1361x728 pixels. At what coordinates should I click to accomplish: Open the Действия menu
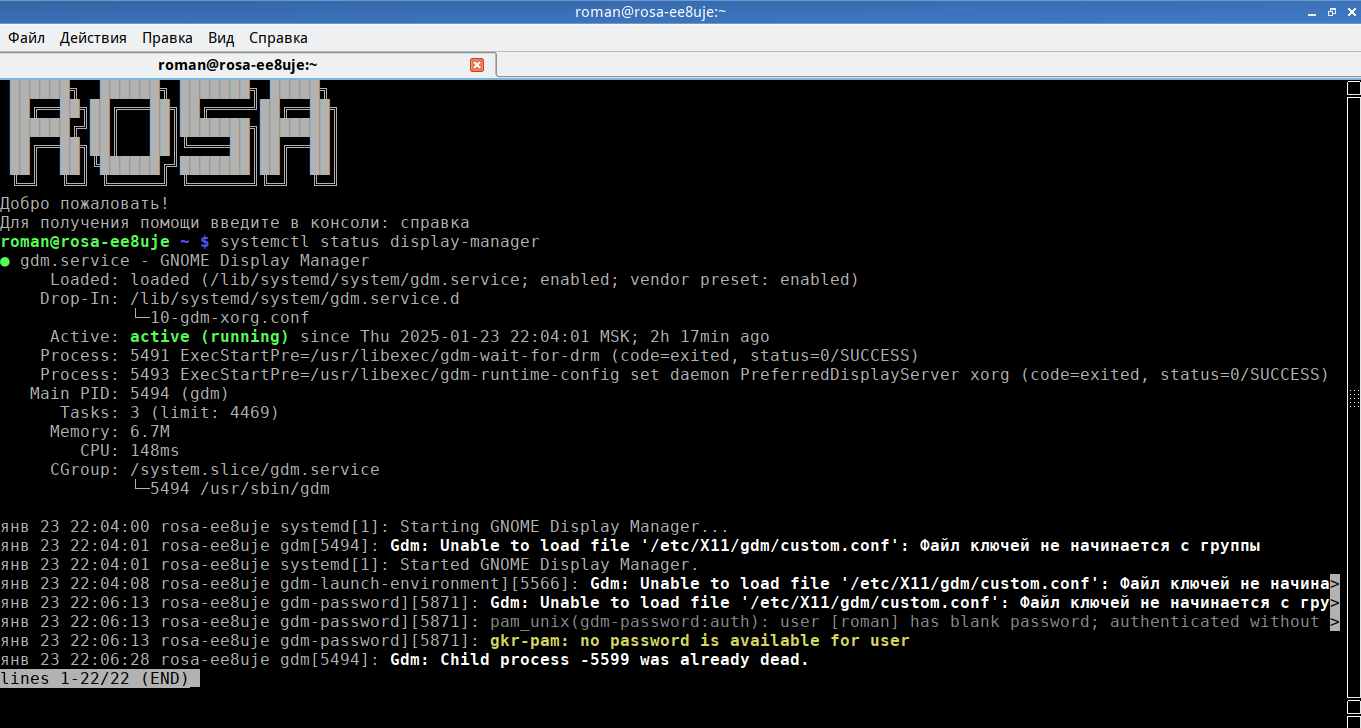(93, 38)
